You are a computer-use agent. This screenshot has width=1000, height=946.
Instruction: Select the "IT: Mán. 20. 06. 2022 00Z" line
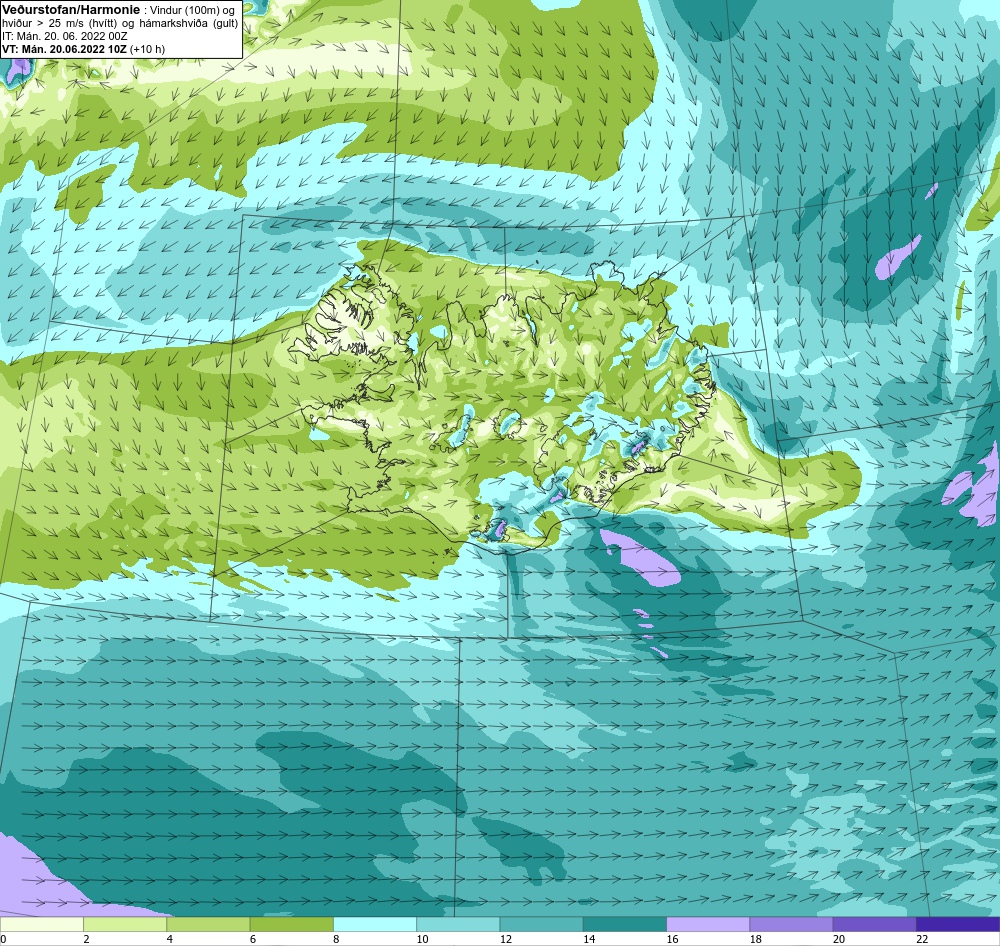(x=64, y=36)
